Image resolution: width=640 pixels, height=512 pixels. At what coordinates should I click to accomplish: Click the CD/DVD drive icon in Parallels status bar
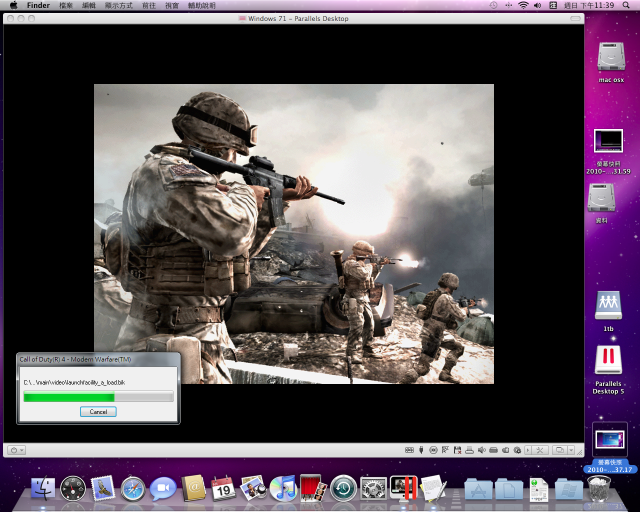click(433, 450)
